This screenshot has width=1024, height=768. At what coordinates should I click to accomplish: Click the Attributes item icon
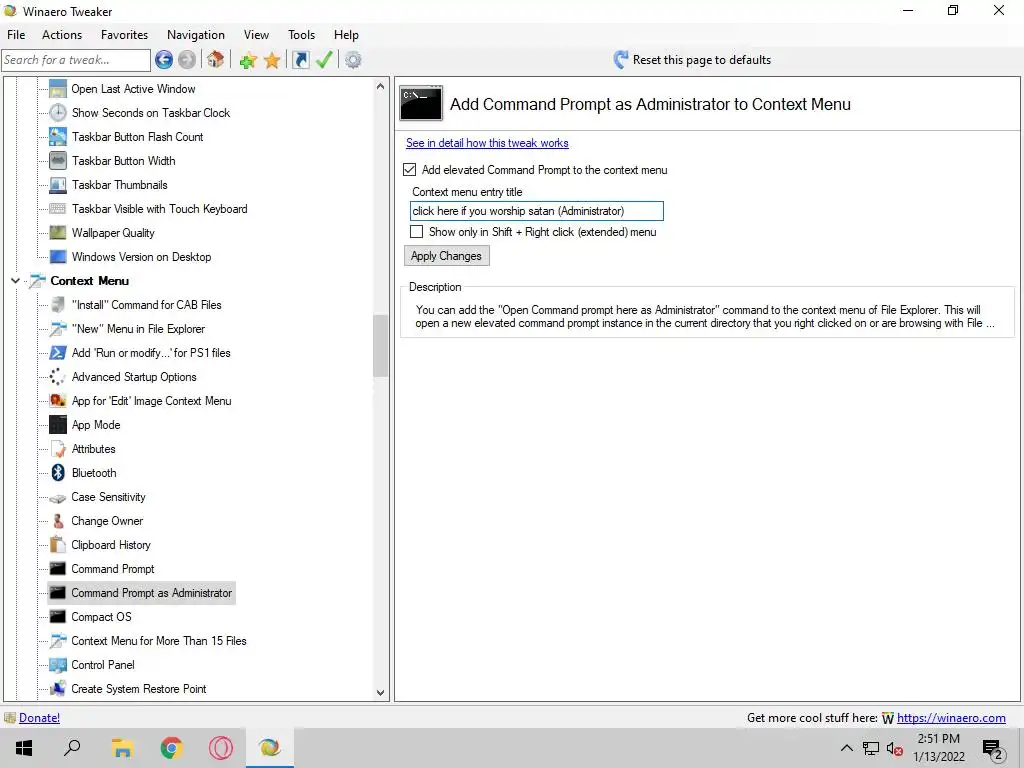point(58,449)
